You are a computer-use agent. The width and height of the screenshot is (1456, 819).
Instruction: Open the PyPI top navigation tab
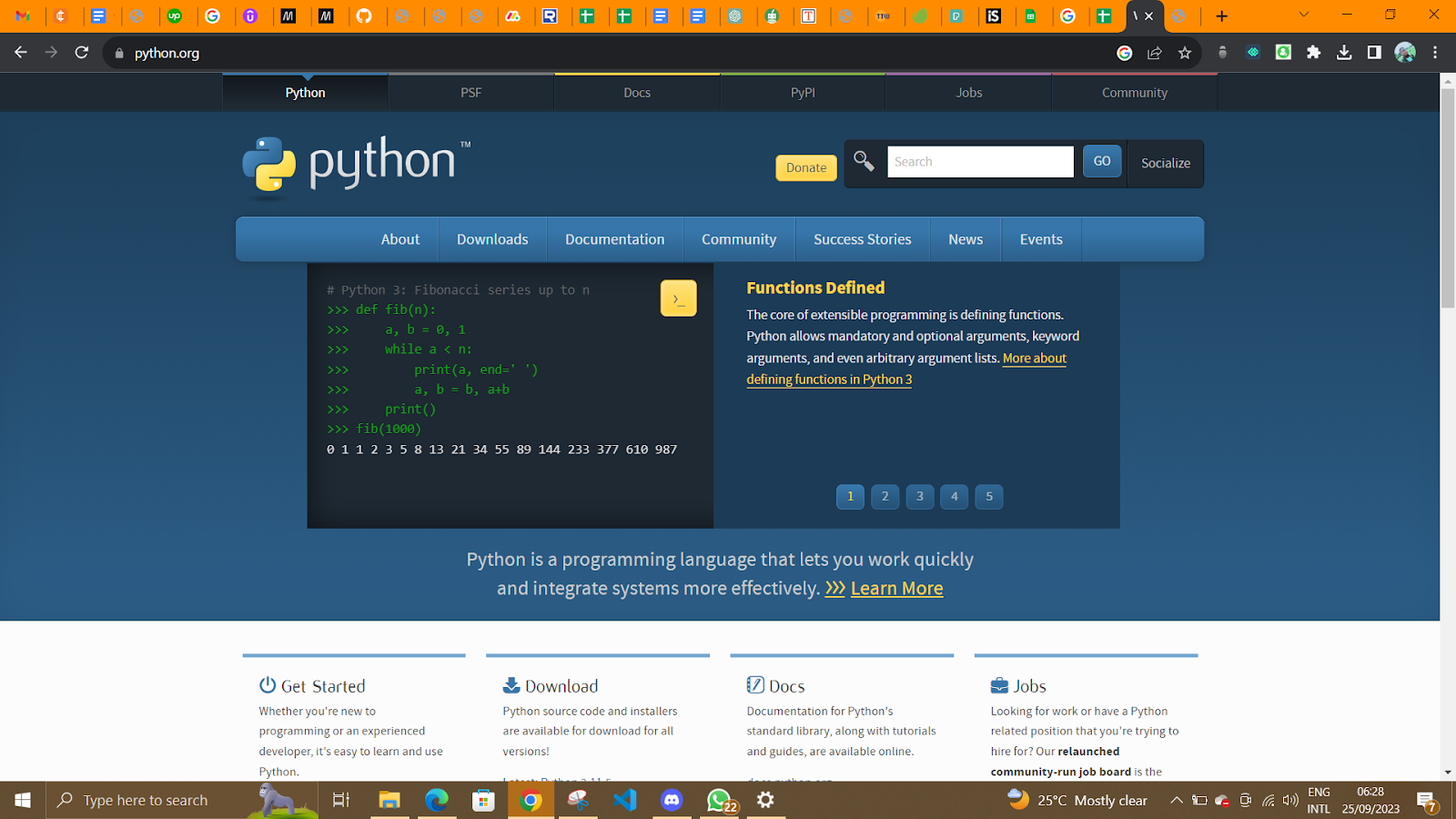click(x=803, y=93)
